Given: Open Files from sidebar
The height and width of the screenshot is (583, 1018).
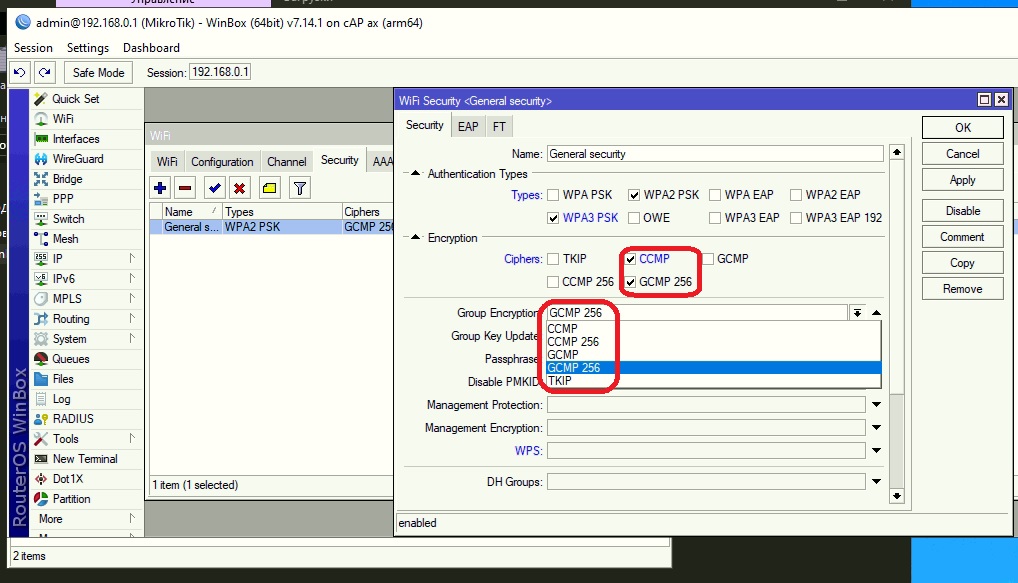Looking at the screenshot, I should click(x=63, y=378).
